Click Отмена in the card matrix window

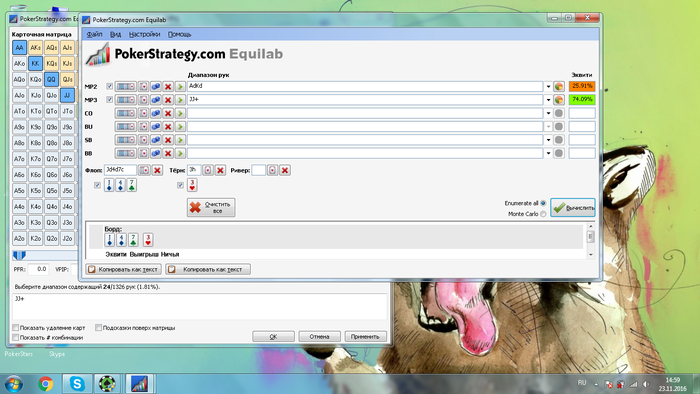point(319,337)
